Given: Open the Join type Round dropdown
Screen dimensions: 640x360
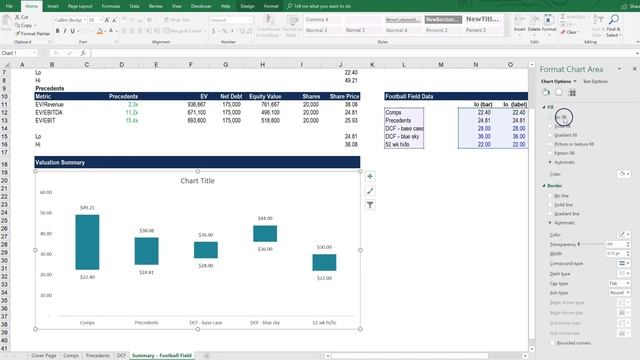Looking at the screenshot, I should pos(619,293).
